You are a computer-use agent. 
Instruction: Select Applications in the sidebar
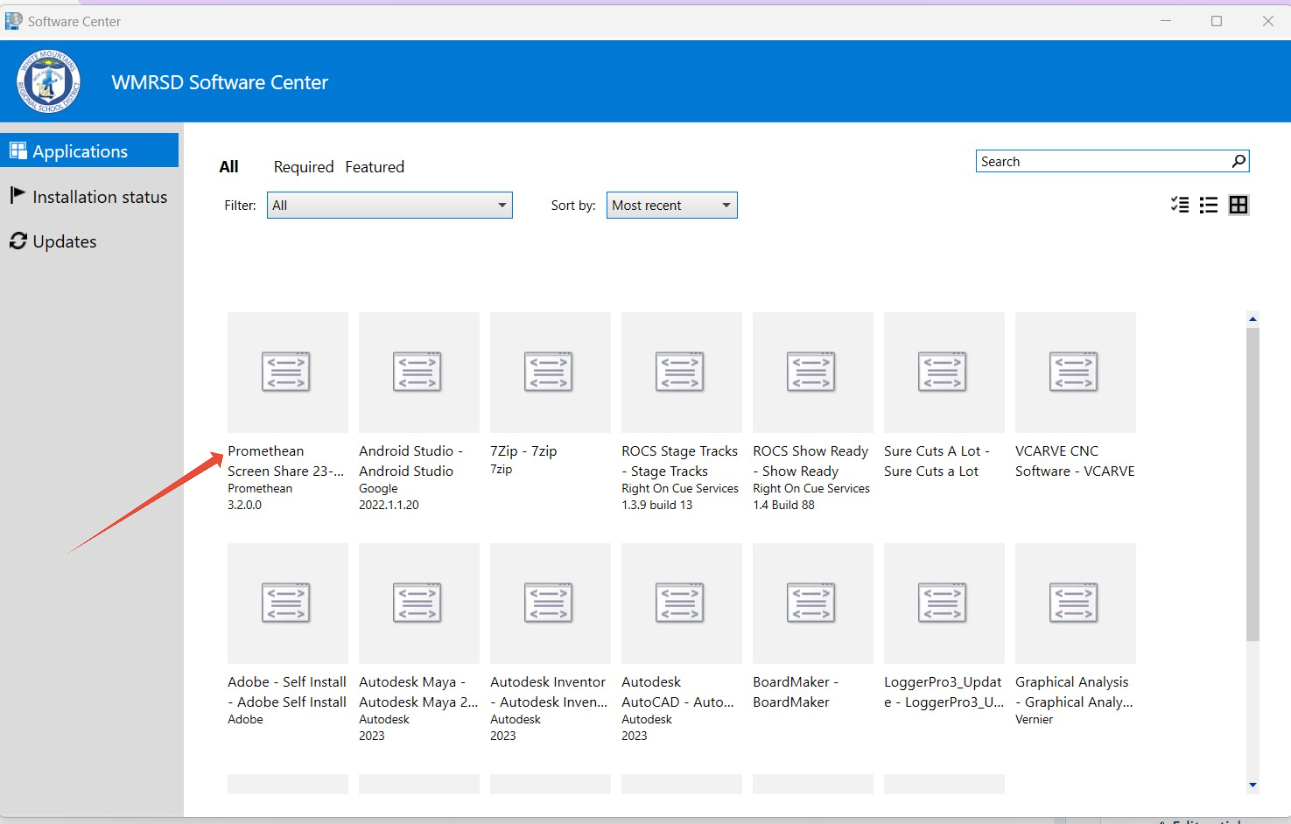[90, 151]
